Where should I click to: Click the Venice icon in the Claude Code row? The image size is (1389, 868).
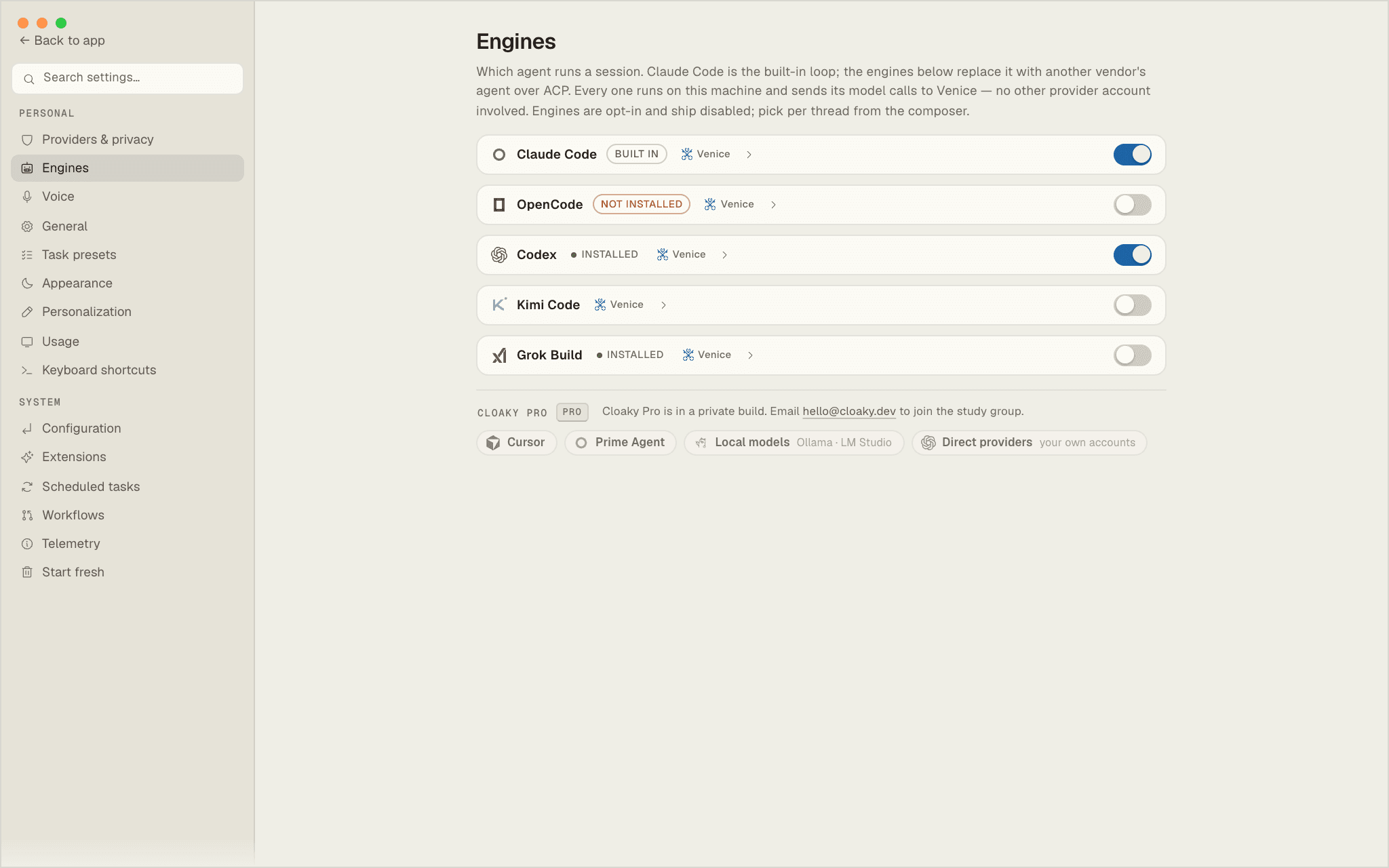coord(687,155)
